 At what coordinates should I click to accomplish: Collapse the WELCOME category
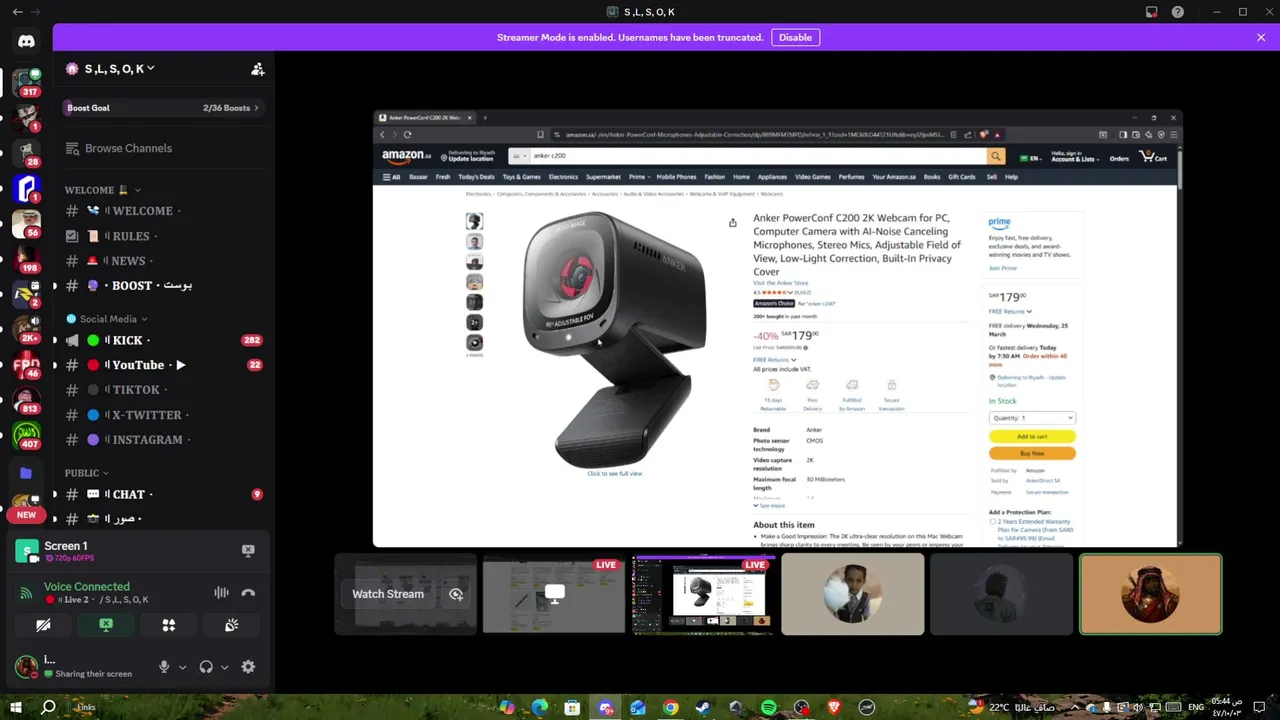[103, 190]
